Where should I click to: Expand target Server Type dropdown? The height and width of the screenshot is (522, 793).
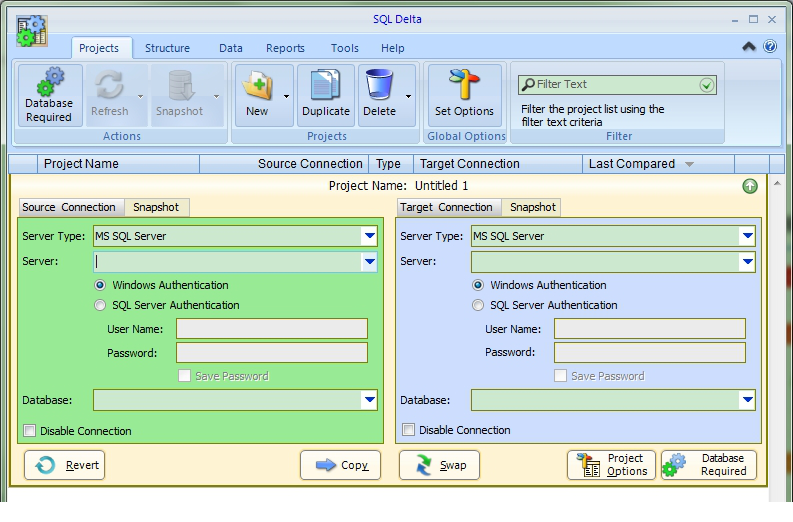coord(747,236)
